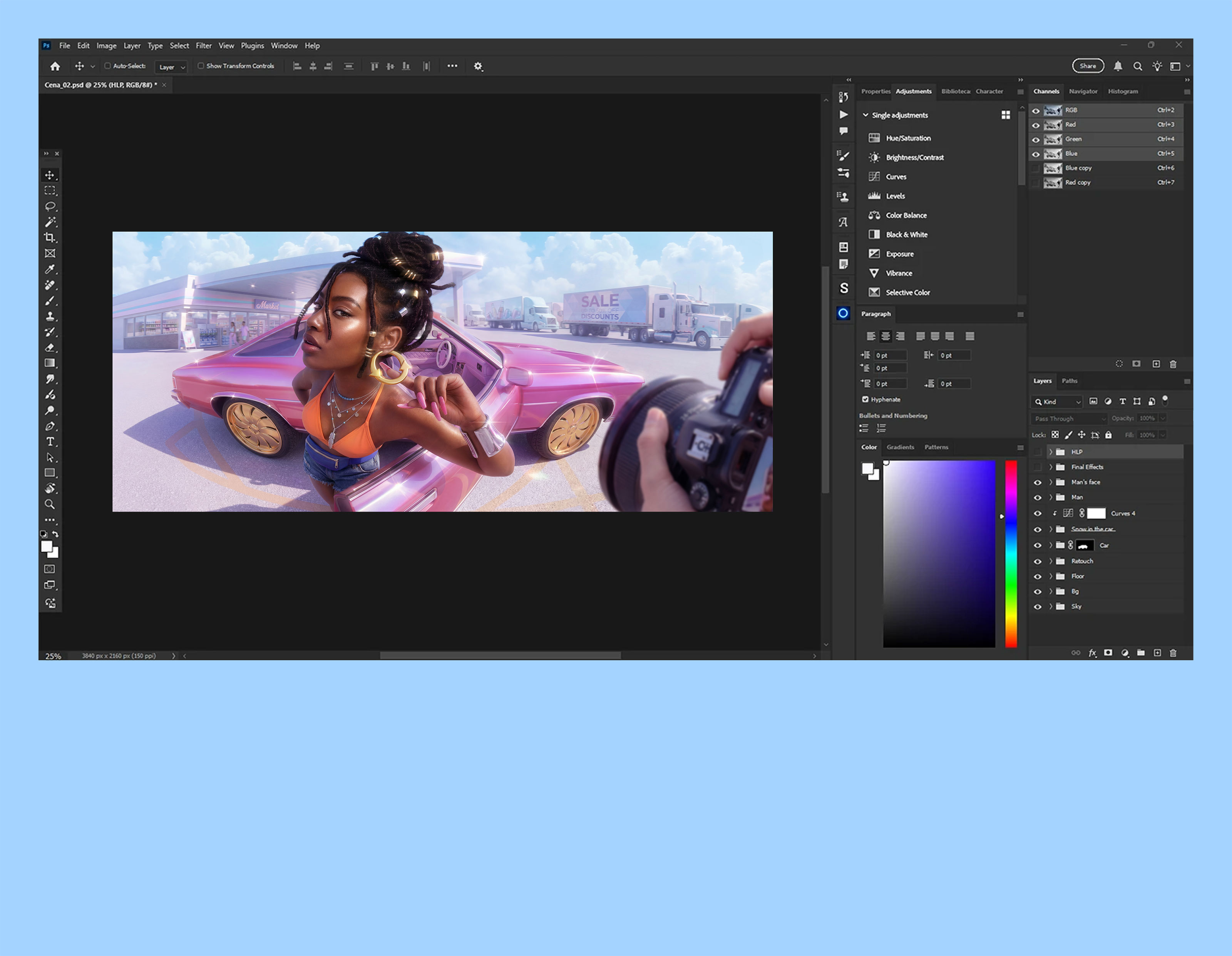Hide the Red channel visibility
Image resolution: width=1232 pixels, height=956 pixels.
[1036, 125]
